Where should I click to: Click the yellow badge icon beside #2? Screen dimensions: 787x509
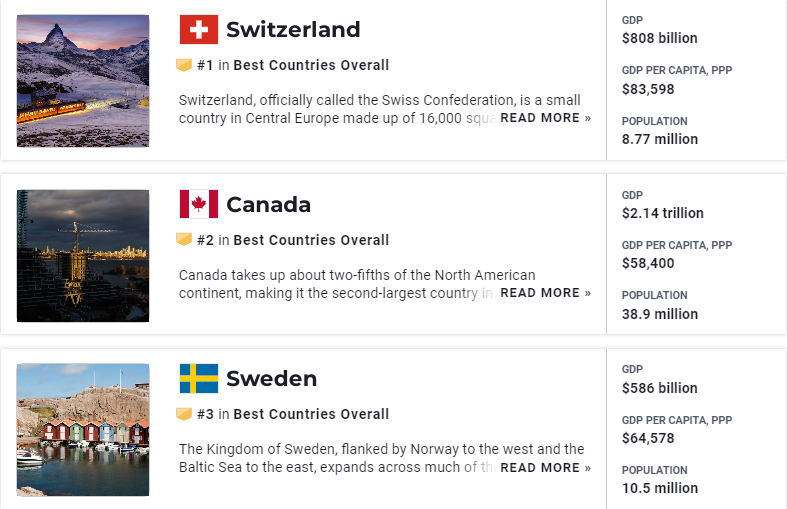coord(184,240)
